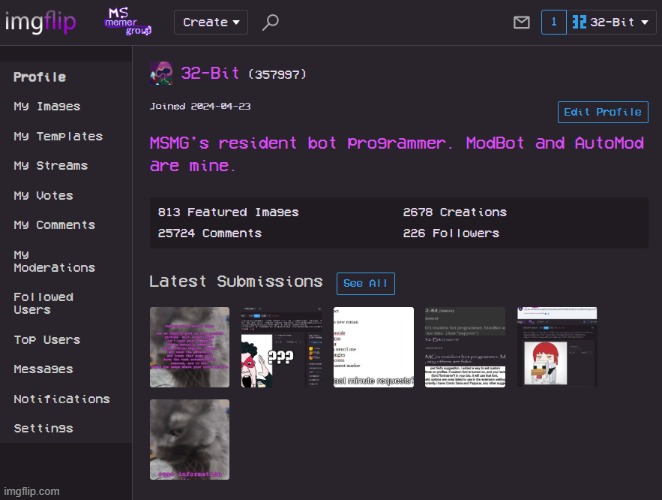Open Settings in sidebar
The height and width of the screenshot is (500, 662).
point(43,429)
